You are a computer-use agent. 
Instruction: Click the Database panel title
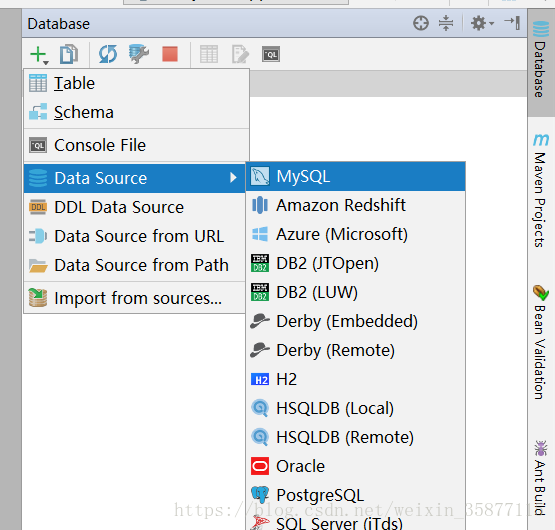[59, 24]
